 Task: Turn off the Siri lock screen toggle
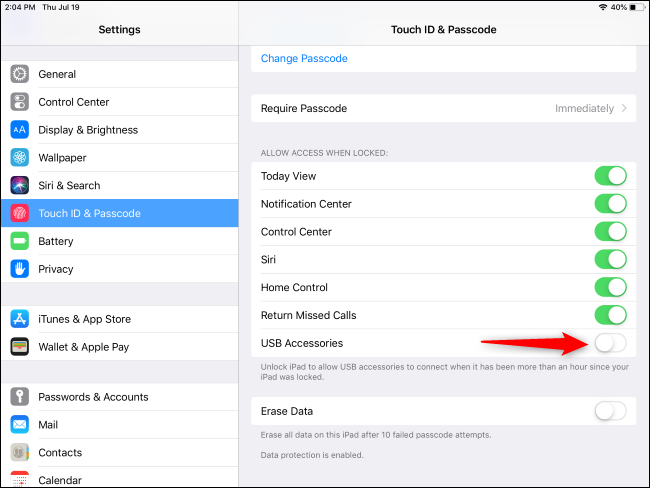pyautogui.click(x=610, y=260)
